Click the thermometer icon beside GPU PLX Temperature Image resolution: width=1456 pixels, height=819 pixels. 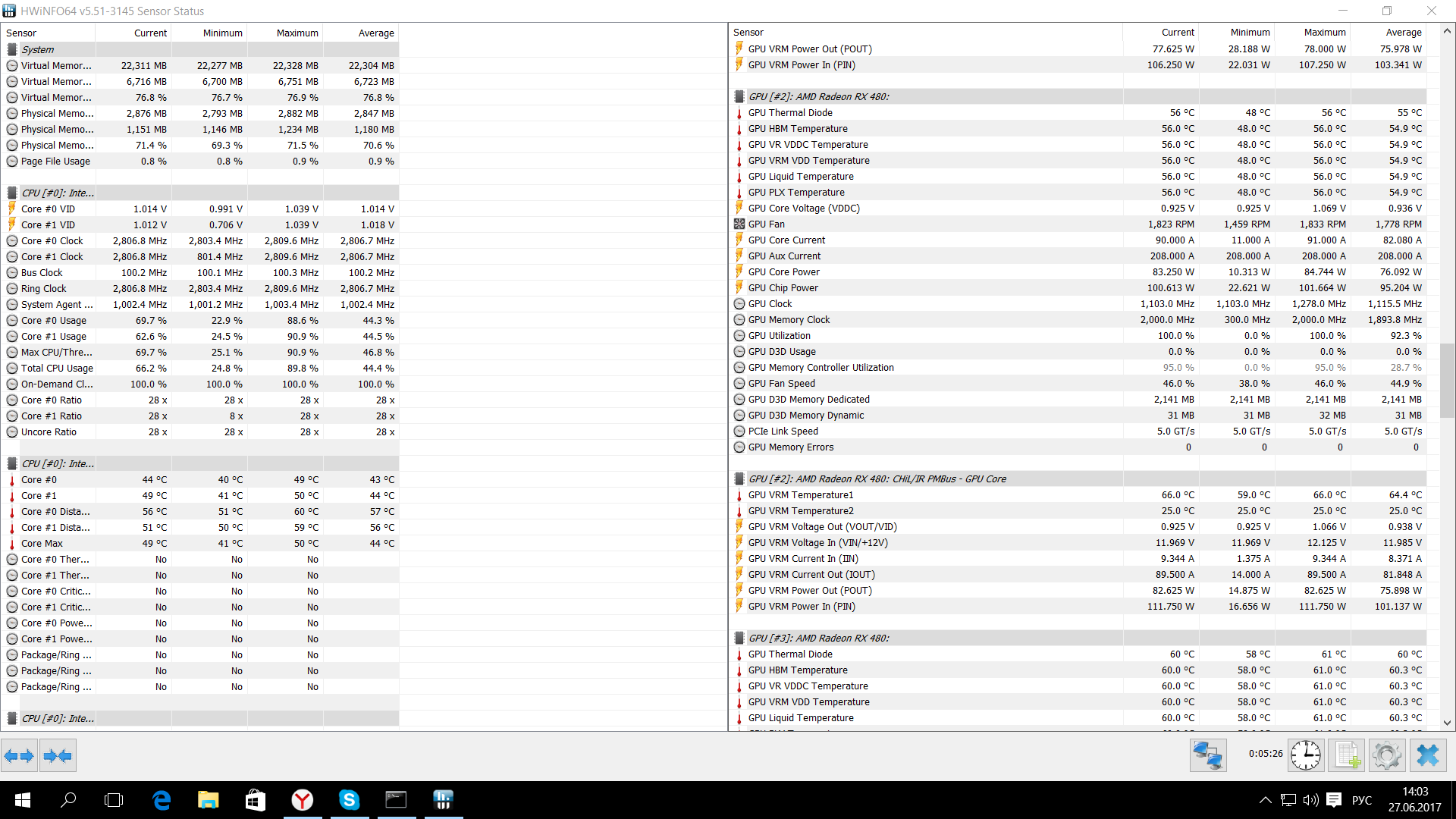(739, 193)
